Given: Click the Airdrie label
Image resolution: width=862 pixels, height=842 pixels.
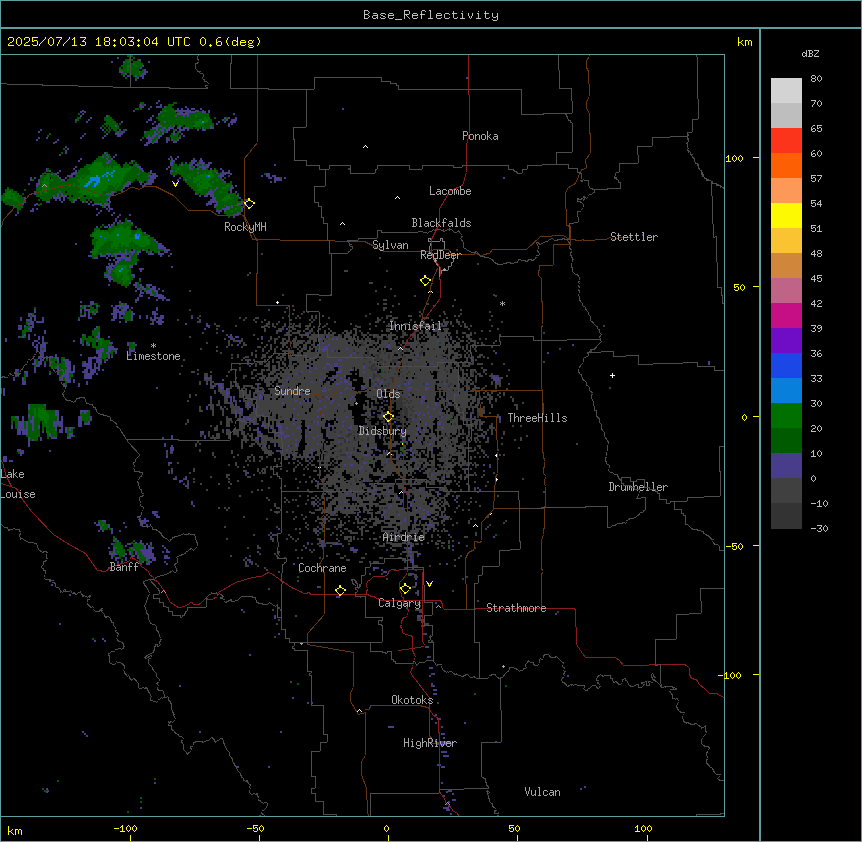Looking at the screenshot, I should [x=404, y=537].
